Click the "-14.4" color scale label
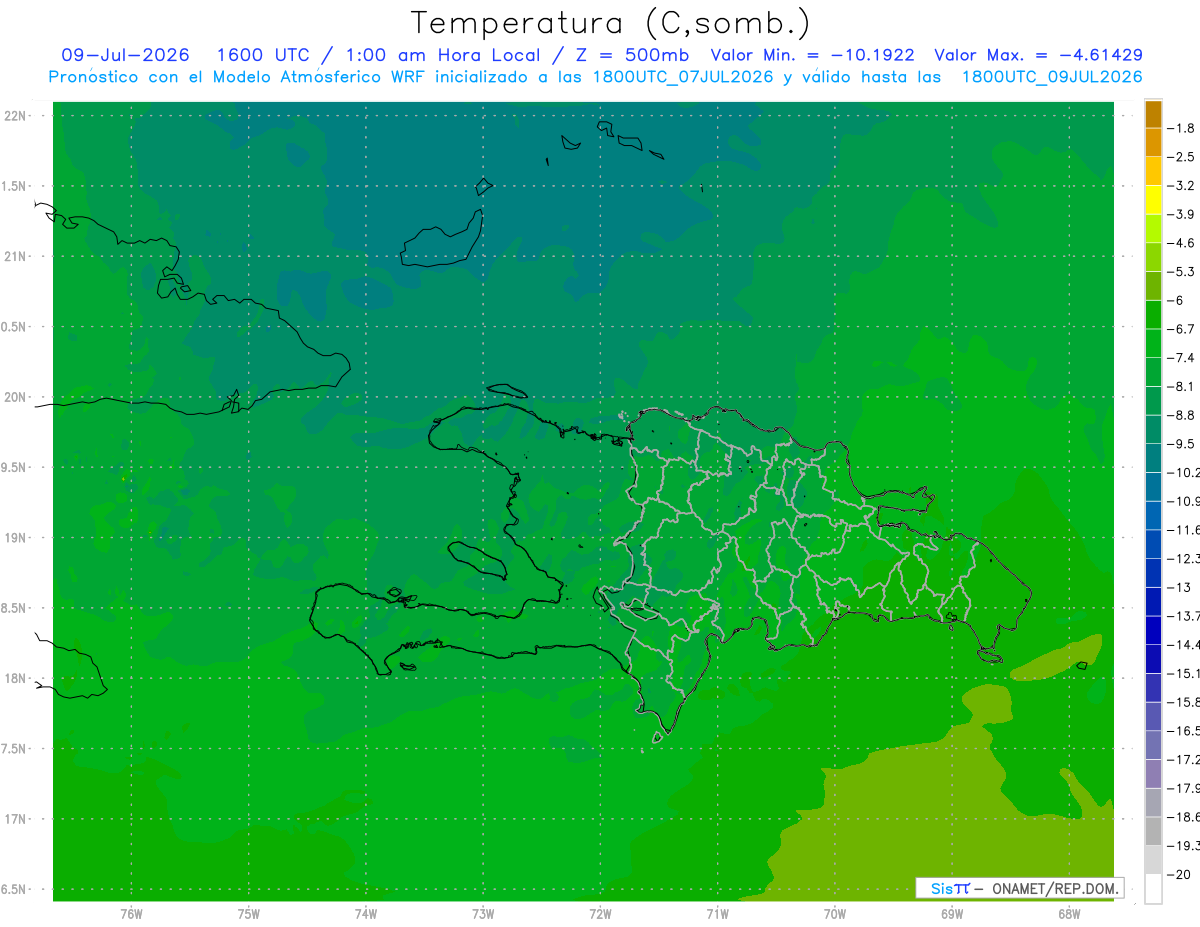The image size is (1200, 927). pos(1183,645)
